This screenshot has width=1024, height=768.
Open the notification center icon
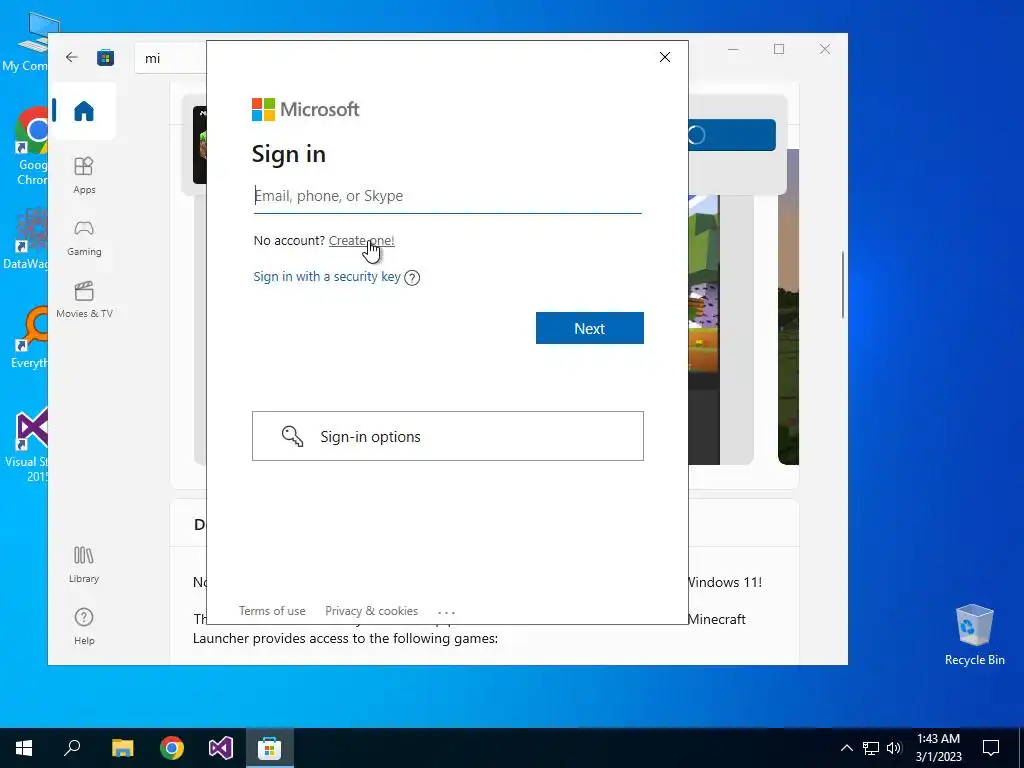(991, 748)
